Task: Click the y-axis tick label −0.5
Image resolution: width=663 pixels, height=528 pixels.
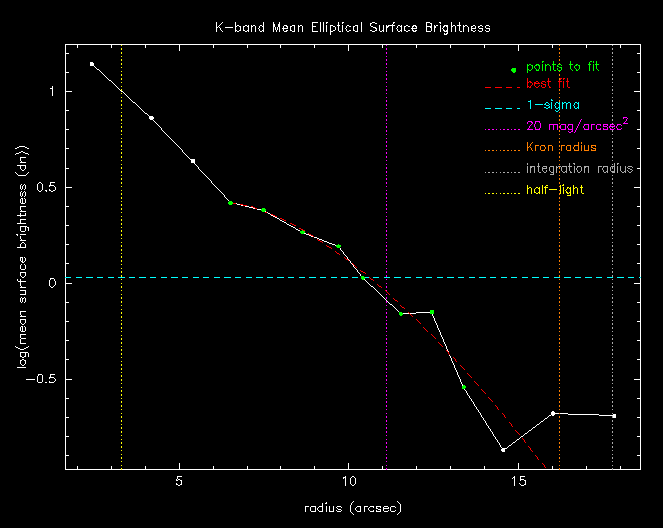Action: 42,379
